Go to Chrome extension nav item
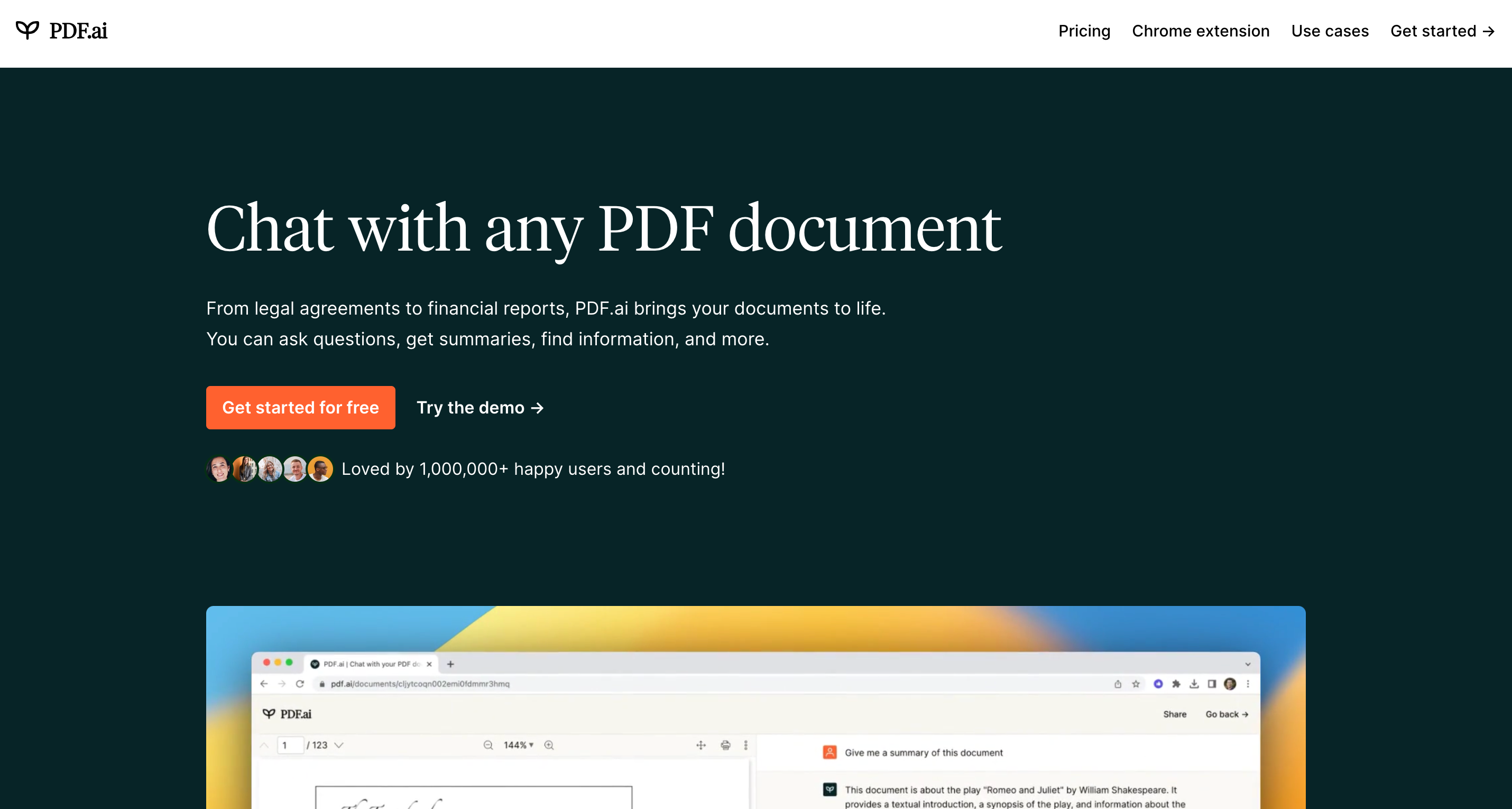 (1200, 31)
